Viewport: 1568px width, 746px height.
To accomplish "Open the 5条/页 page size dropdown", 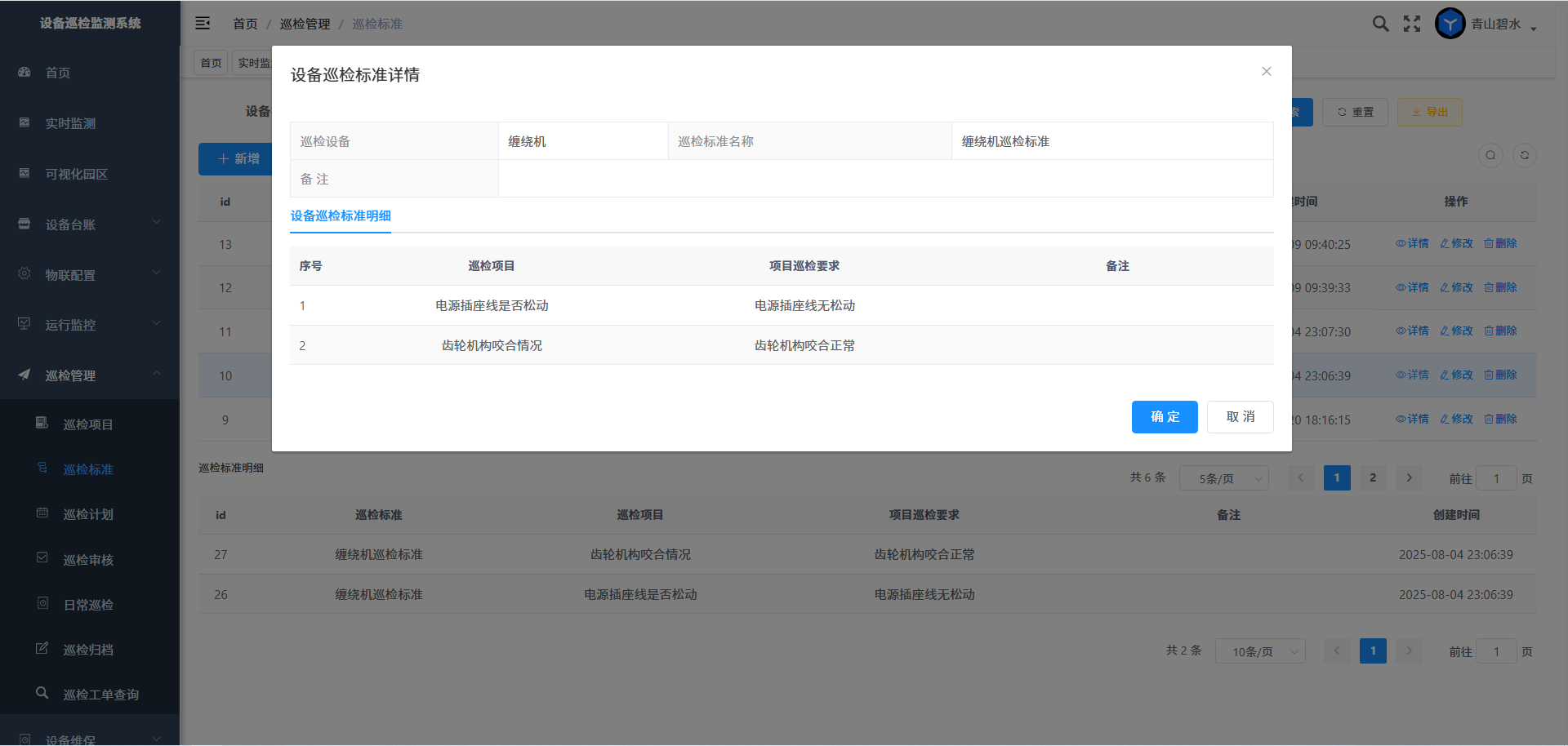I will [1223, 478].
